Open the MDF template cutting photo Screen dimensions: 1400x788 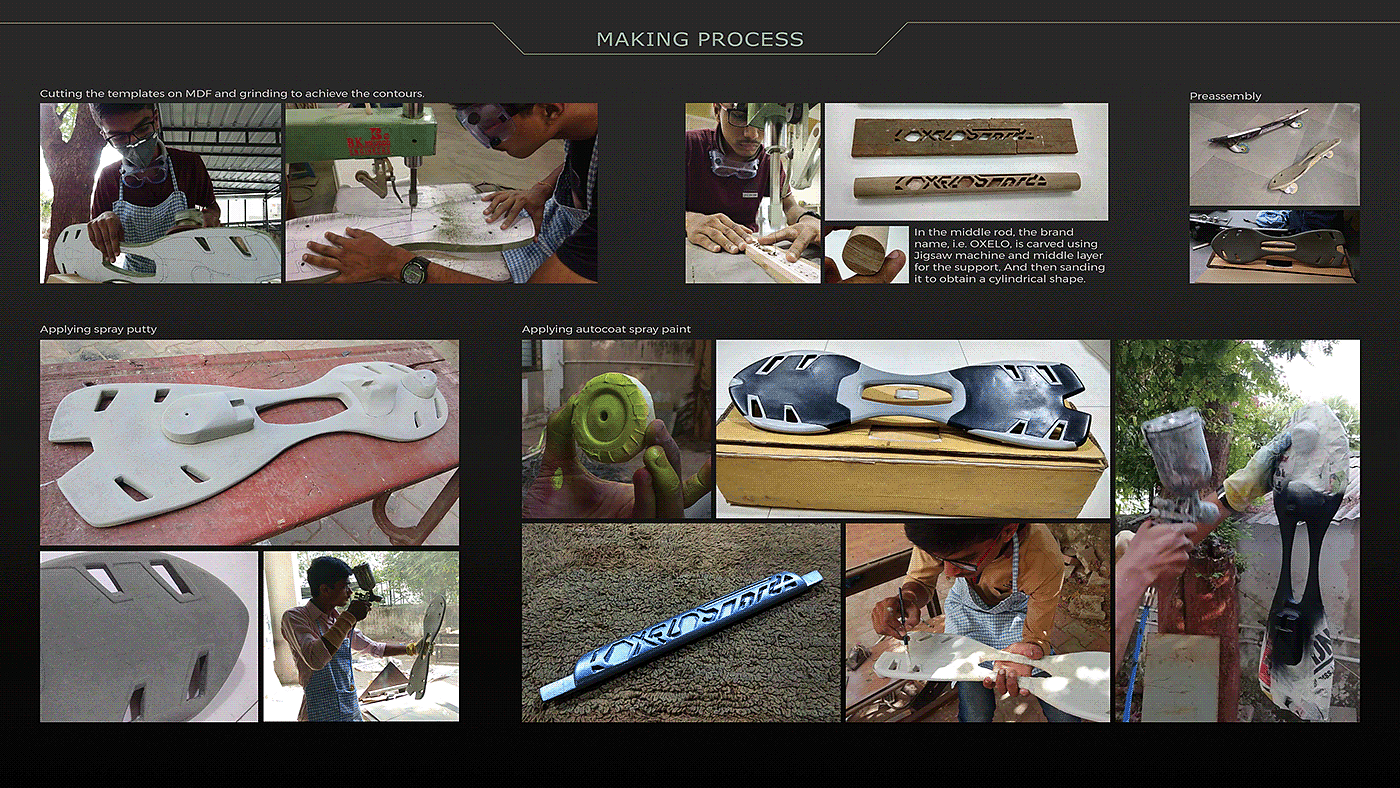coord(160,193)
